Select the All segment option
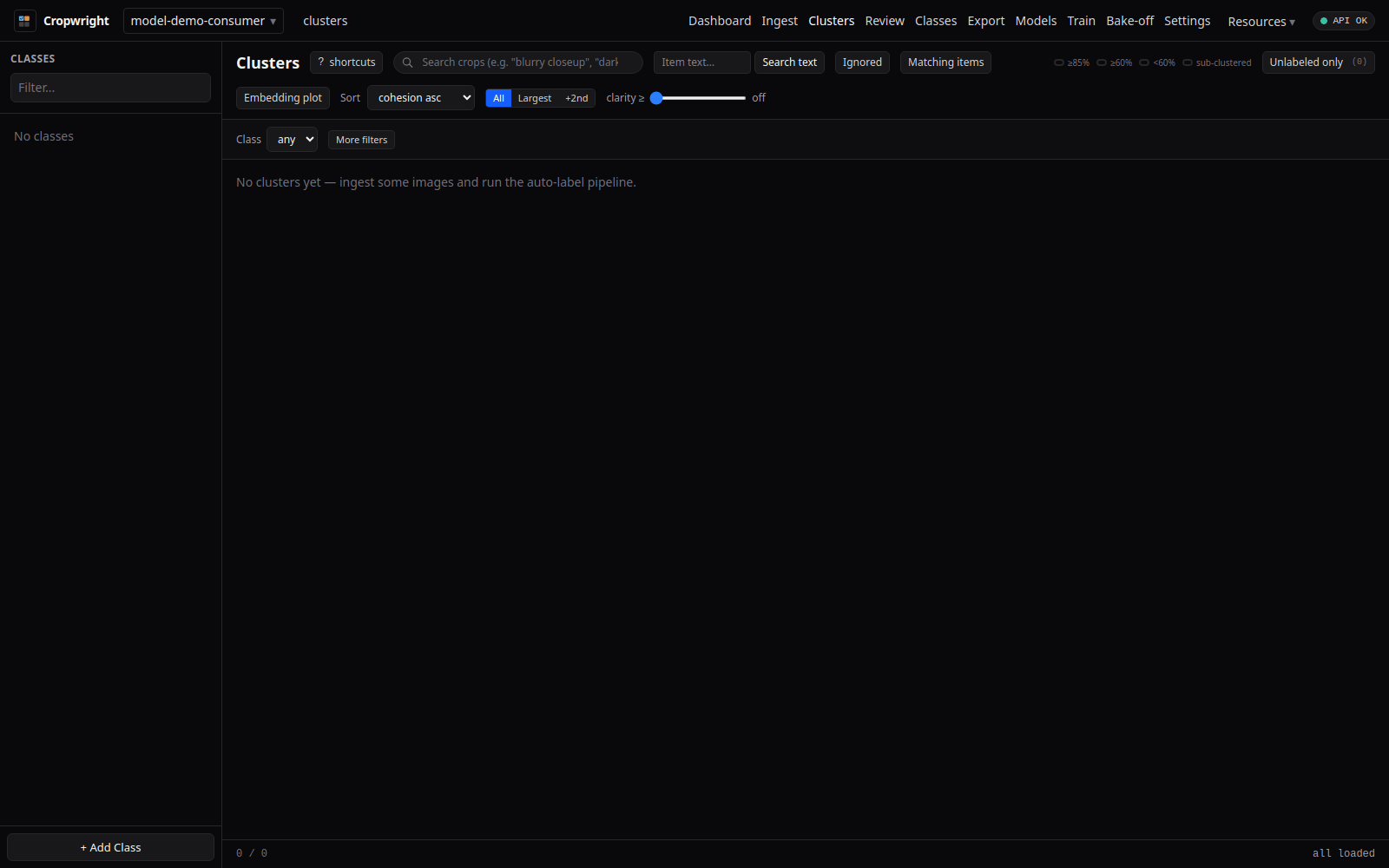 tap(498, 98)
